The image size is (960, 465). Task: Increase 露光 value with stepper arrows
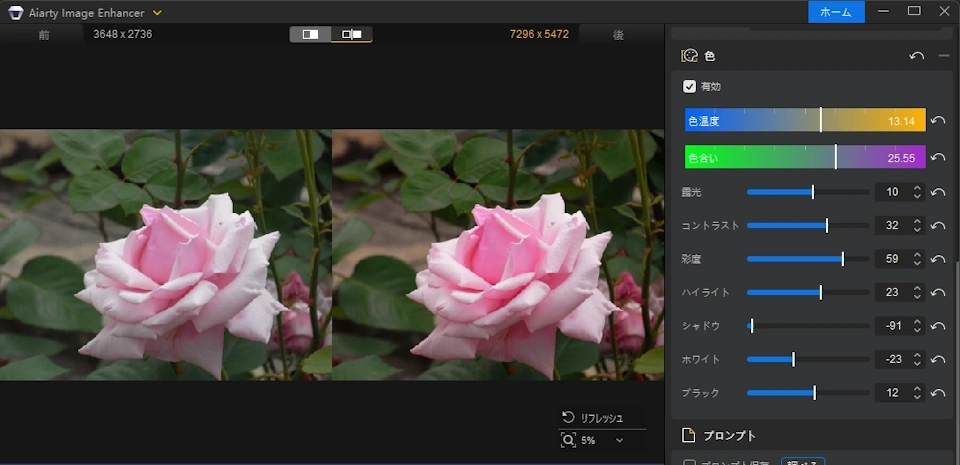(917, 188)
